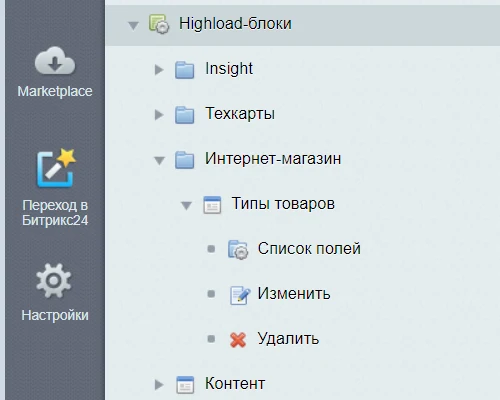Image resolution: width=500 pixels, height=400 pixels.
Task: Open the Типы товаров highload block
Action: click(283, 203)
